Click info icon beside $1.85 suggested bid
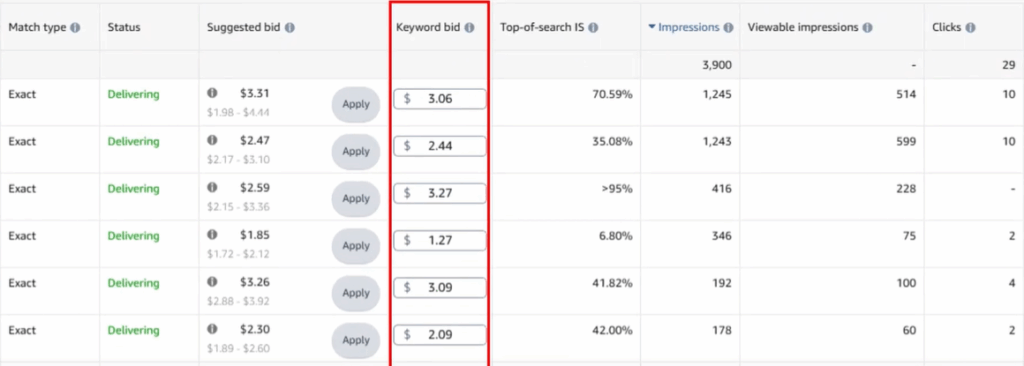This screenshot has width=1024, height=366. (x=212, y=234)
